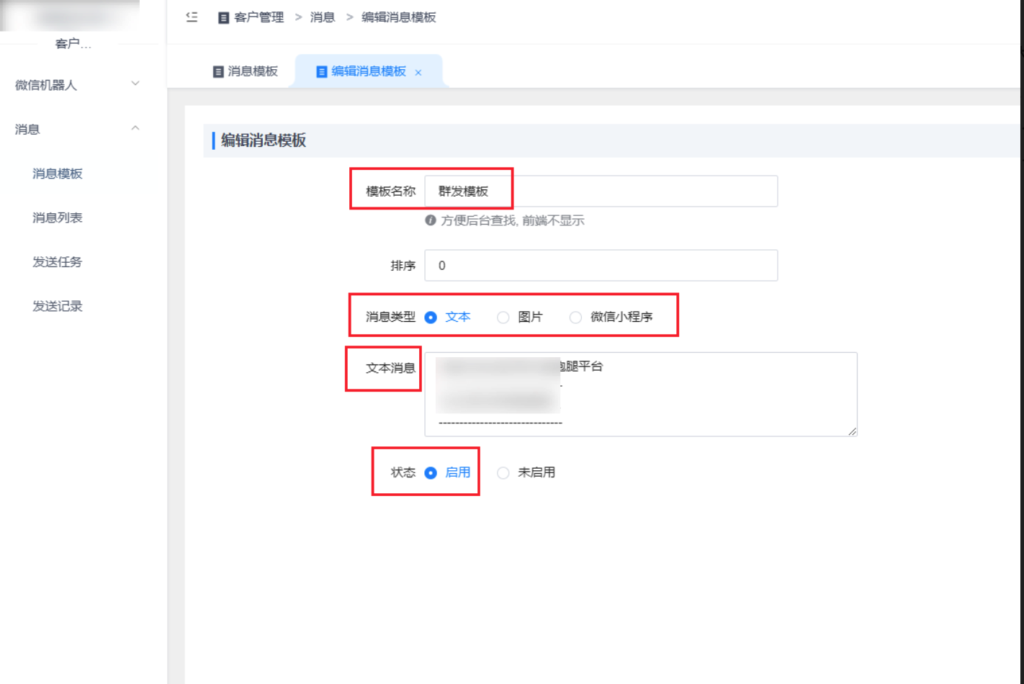Click the document icon beside 客户管理 breadcrumb
The image size is (1024, 684).
coord(222,17)
